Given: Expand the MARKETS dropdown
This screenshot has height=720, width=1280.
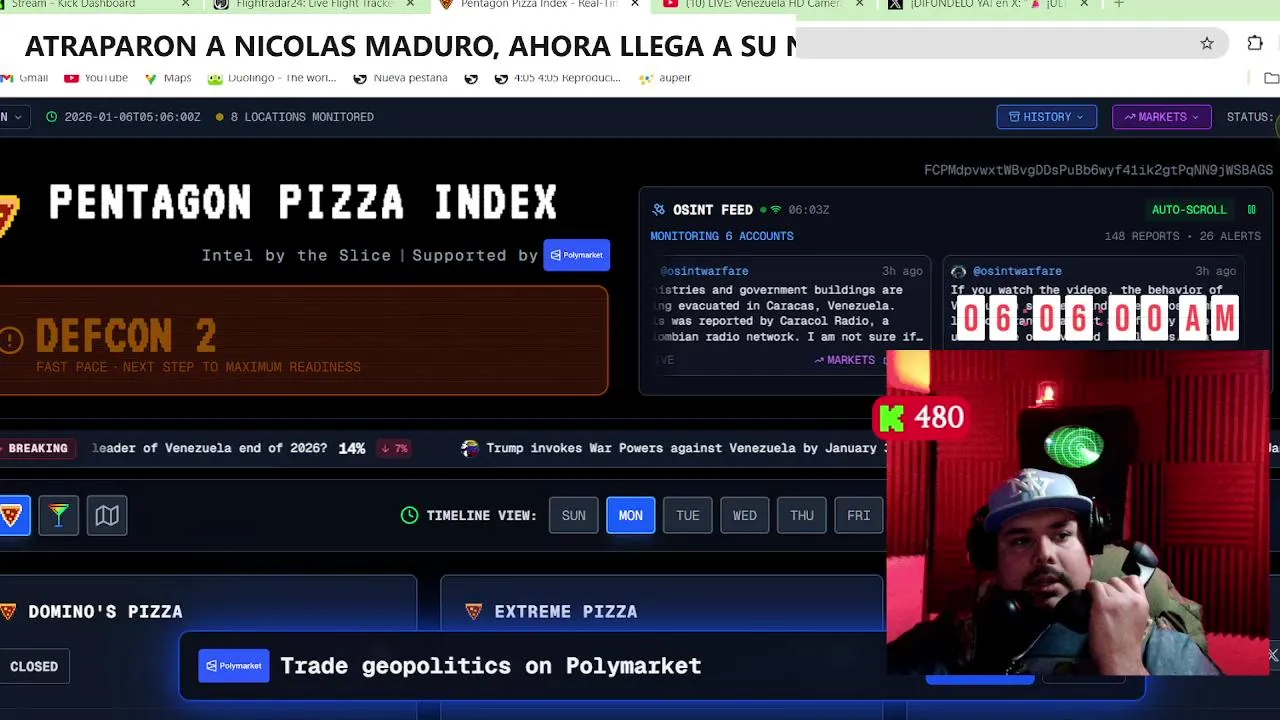Looking at the screenshot, I should [1161, 117].
